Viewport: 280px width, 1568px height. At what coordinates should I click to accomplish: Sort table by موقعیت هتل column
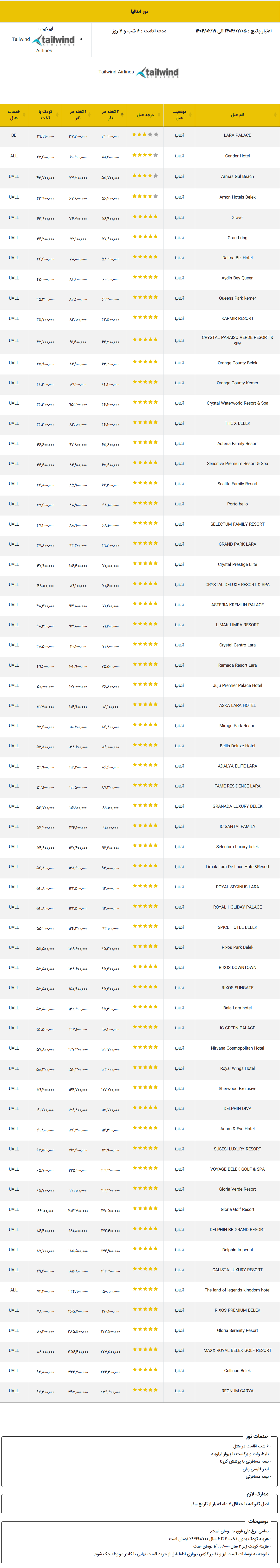(x=179, y=114)
